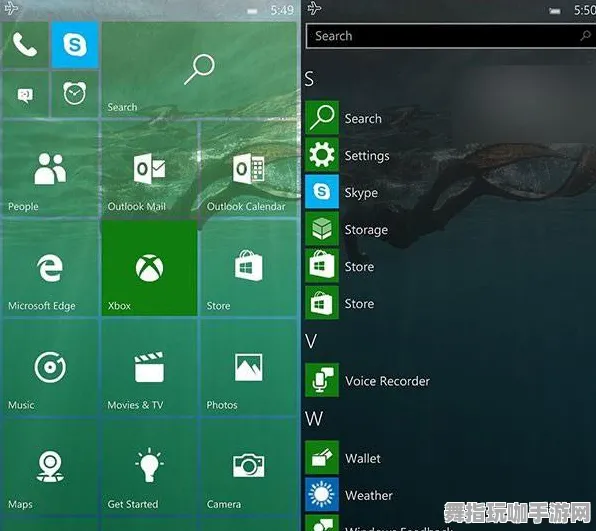Launch the Skype tile on Start screen
This screenshot has height=531, width=596.
tap(75, 45)
